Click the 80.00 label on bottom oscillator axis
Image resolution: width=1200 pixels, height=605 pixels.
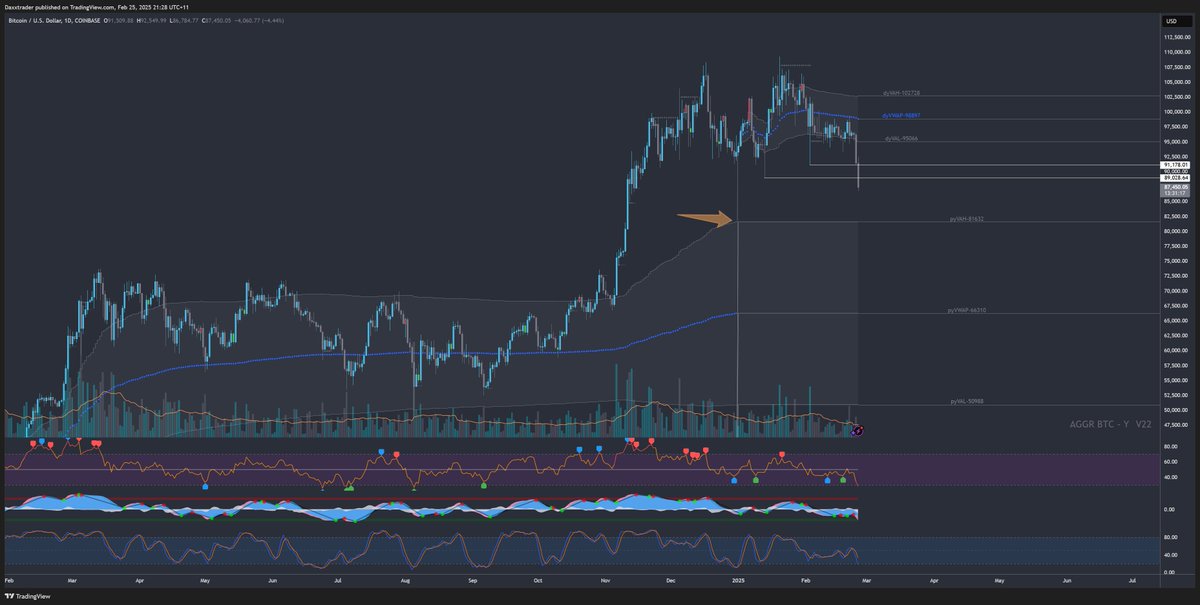click(x=1169, y=539)
